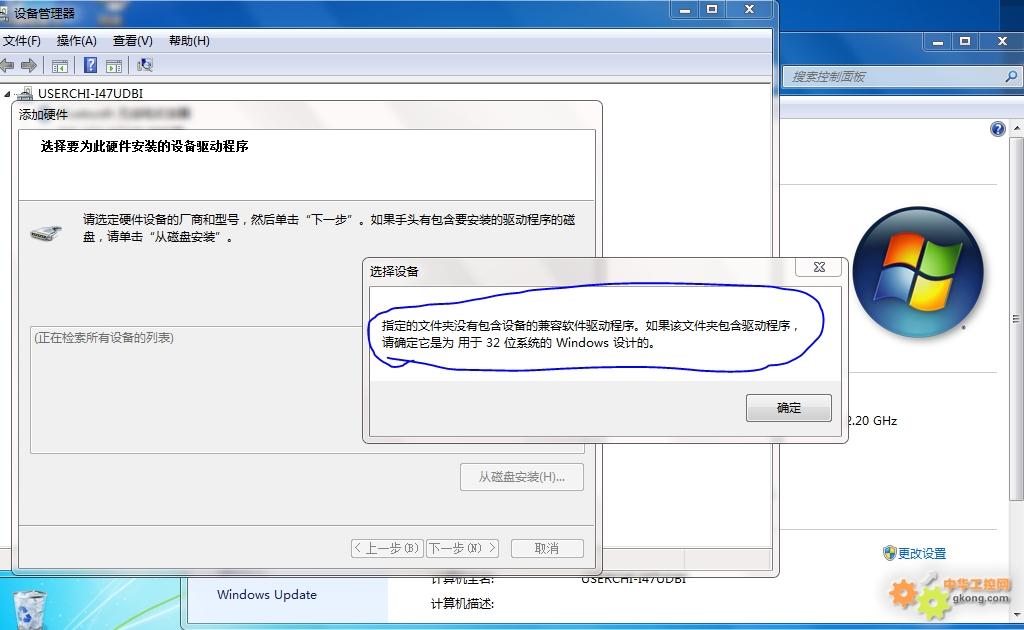Open the Recycle Bin desktop icon
Image resolution: width=1024 pixels, height=630 pixels.
click(x=29, y=610)
